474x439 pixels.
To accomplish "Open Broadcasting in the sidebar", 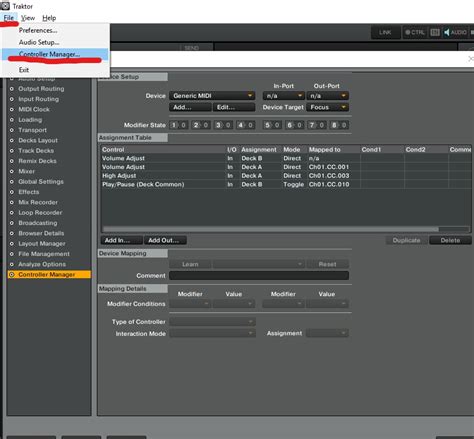I will click(x=38, y=223).
